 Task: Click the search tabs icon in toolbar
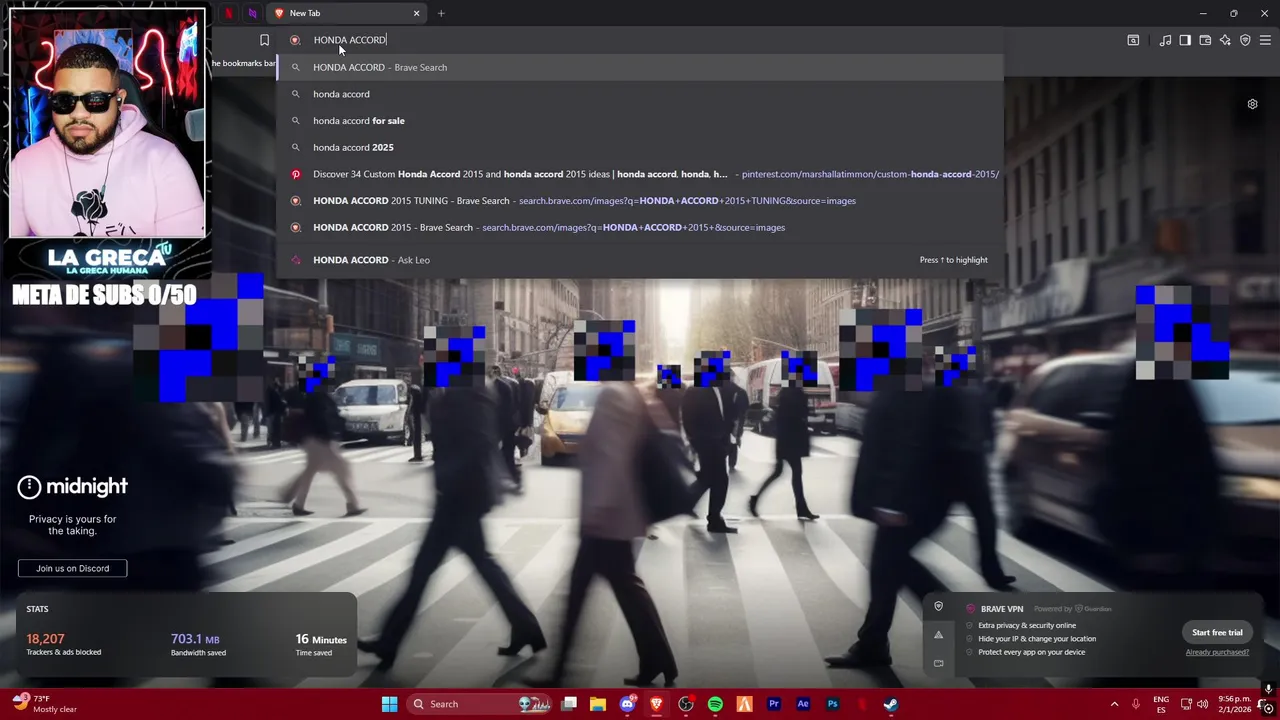(x=1133, y=40)
